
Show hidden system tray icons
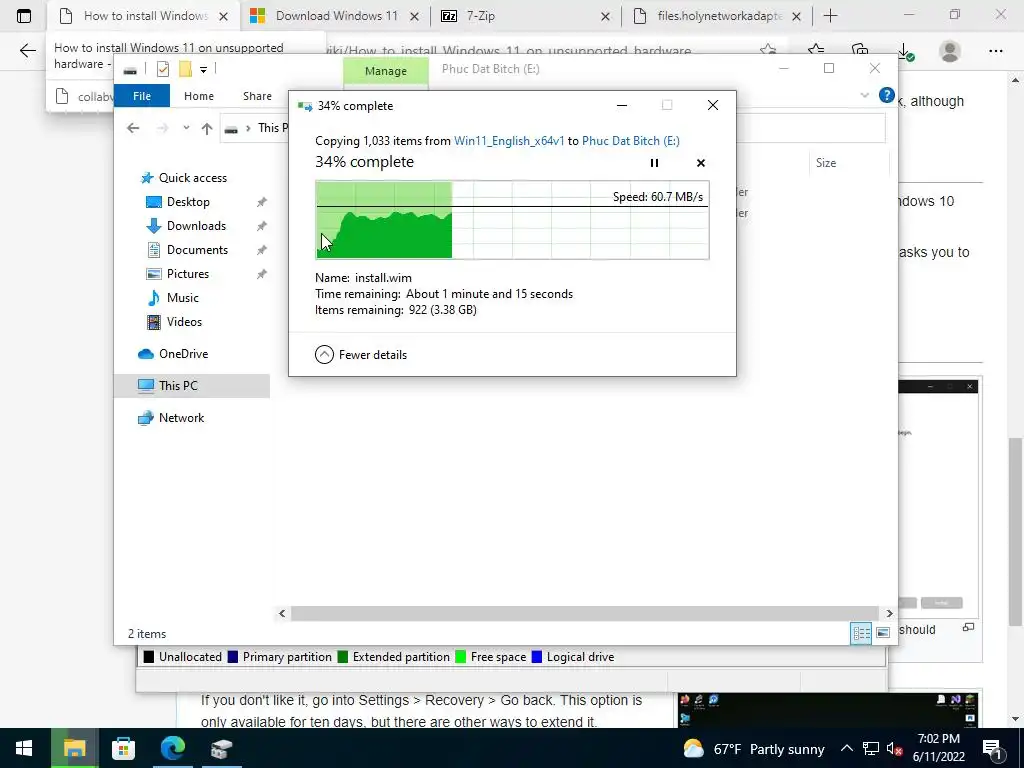point(846,748)
